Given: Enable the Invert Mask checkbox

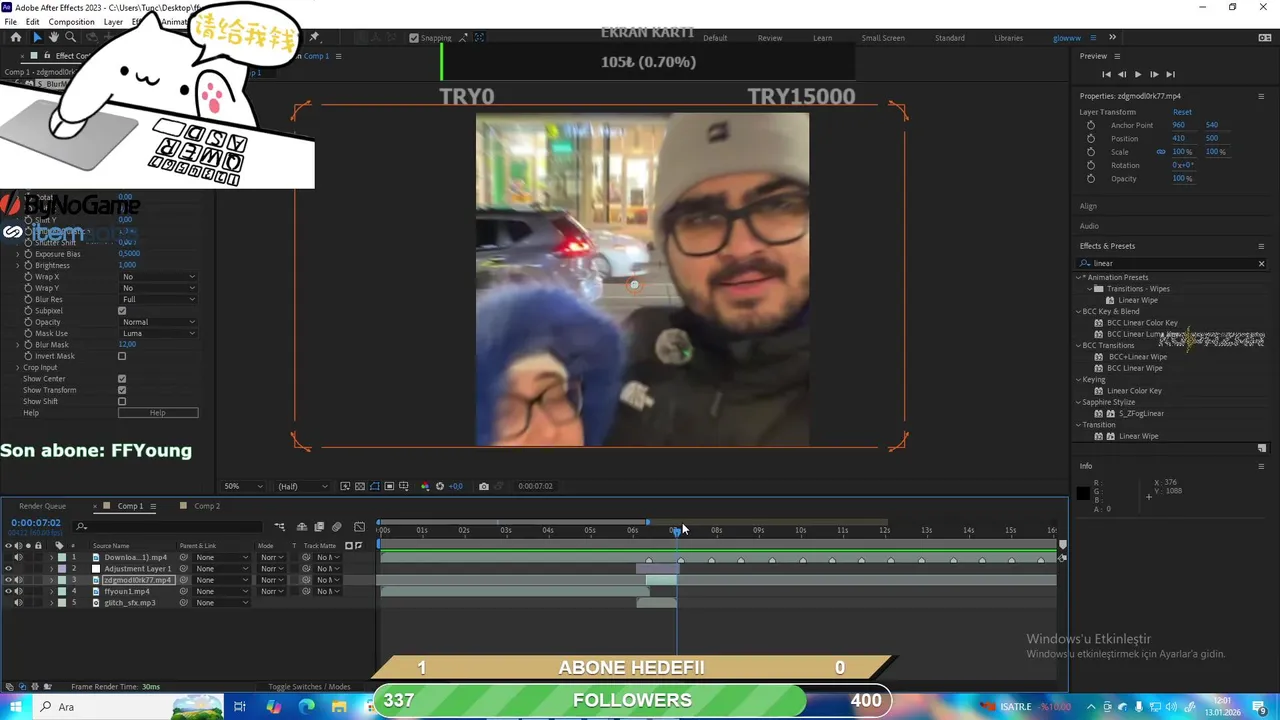Looking at the screenshot, I should (122, 356).
